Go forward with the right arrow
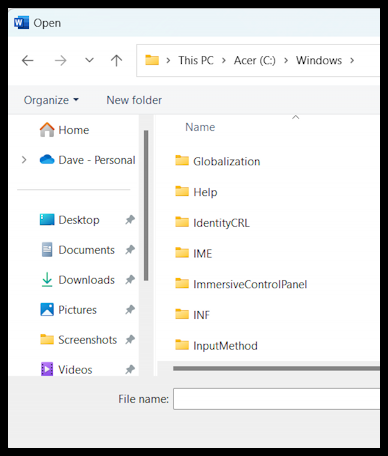This screenshot has width=388, height=456. tap(60, 61)
